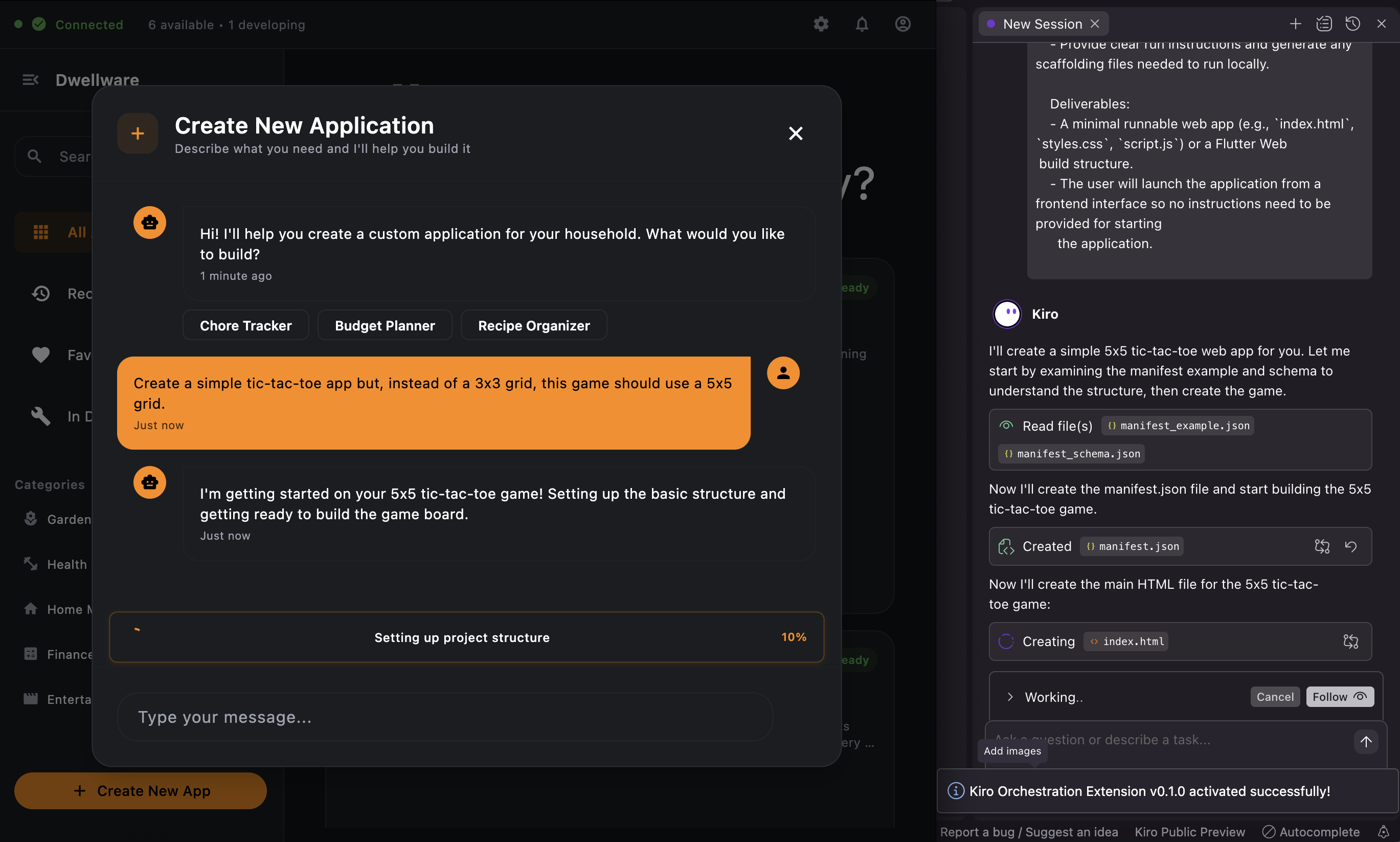Open the notifications bell

[861, 25]
